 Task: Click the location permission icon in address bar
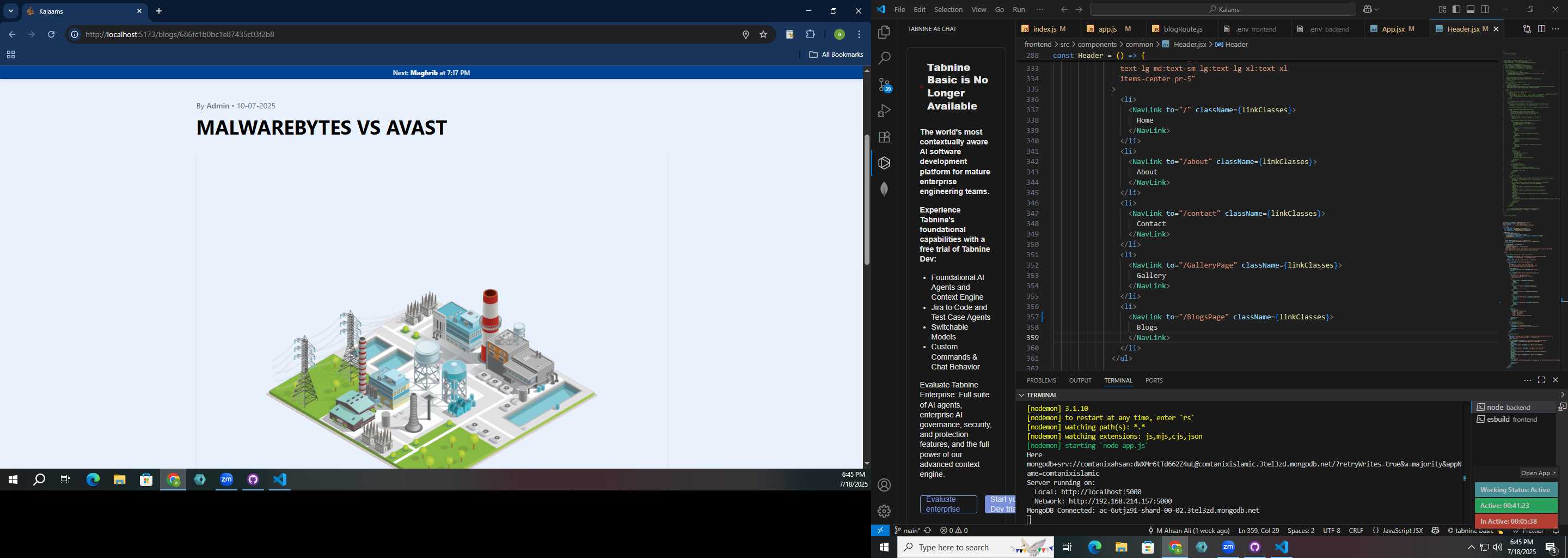pos(746,35)
